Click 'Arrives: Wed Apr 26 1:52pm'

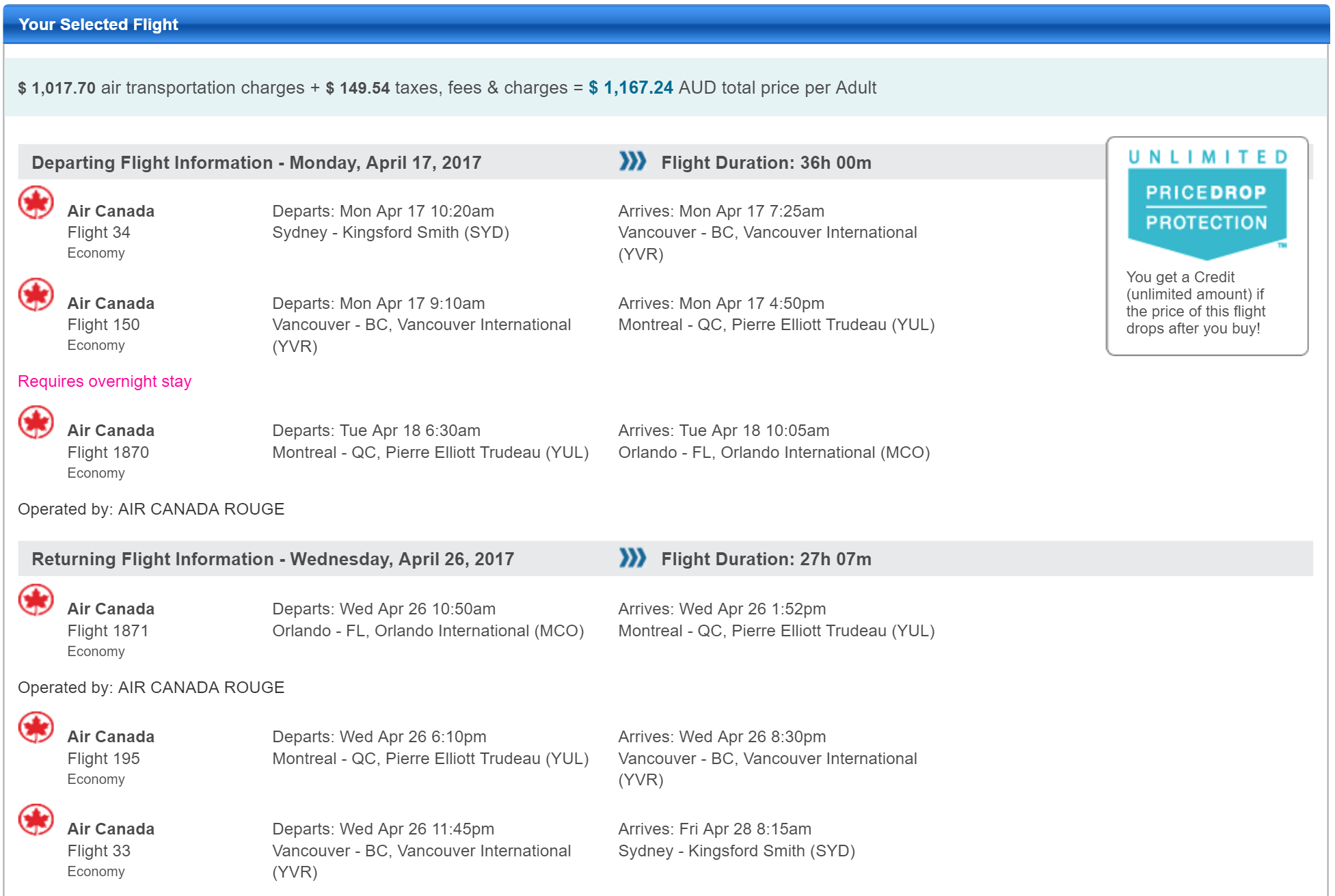(x=723, y=609)
